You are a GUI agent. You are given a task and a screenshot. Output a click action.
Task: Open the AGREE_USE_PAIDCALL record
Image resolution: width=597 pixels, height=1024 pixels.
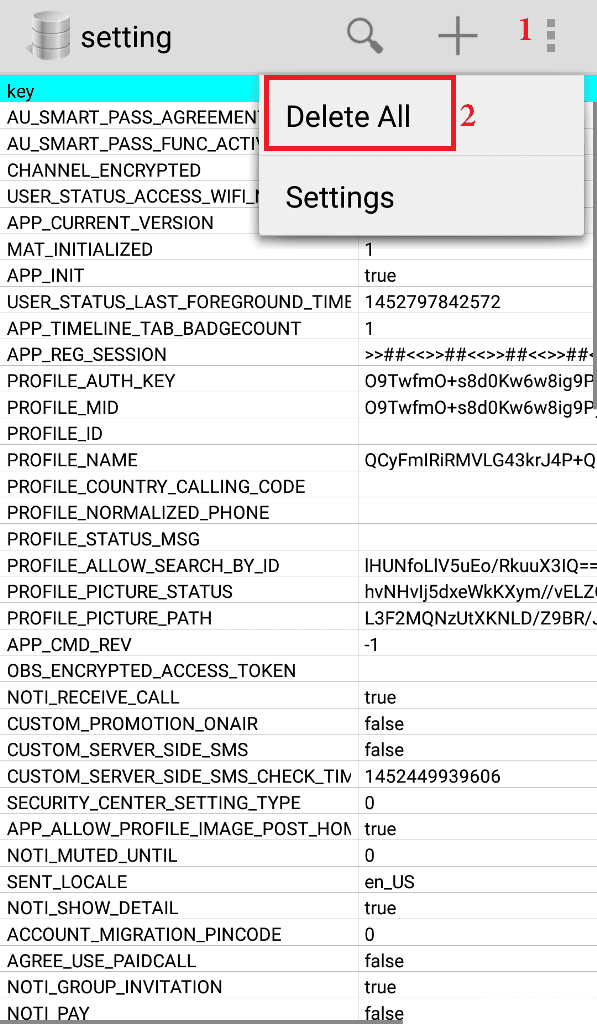coord(120,960)
